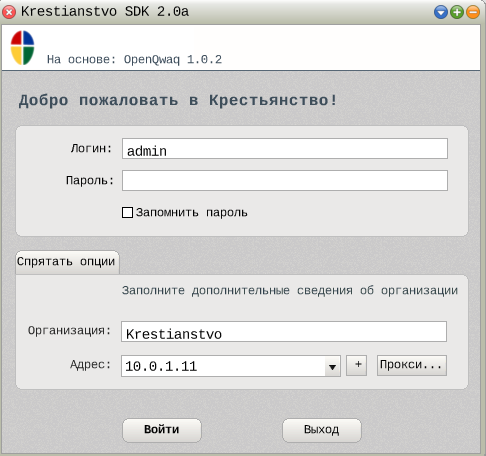Click the Адрес: label
Viewport: 486px width, 456px height.
(x=90, y=365)
